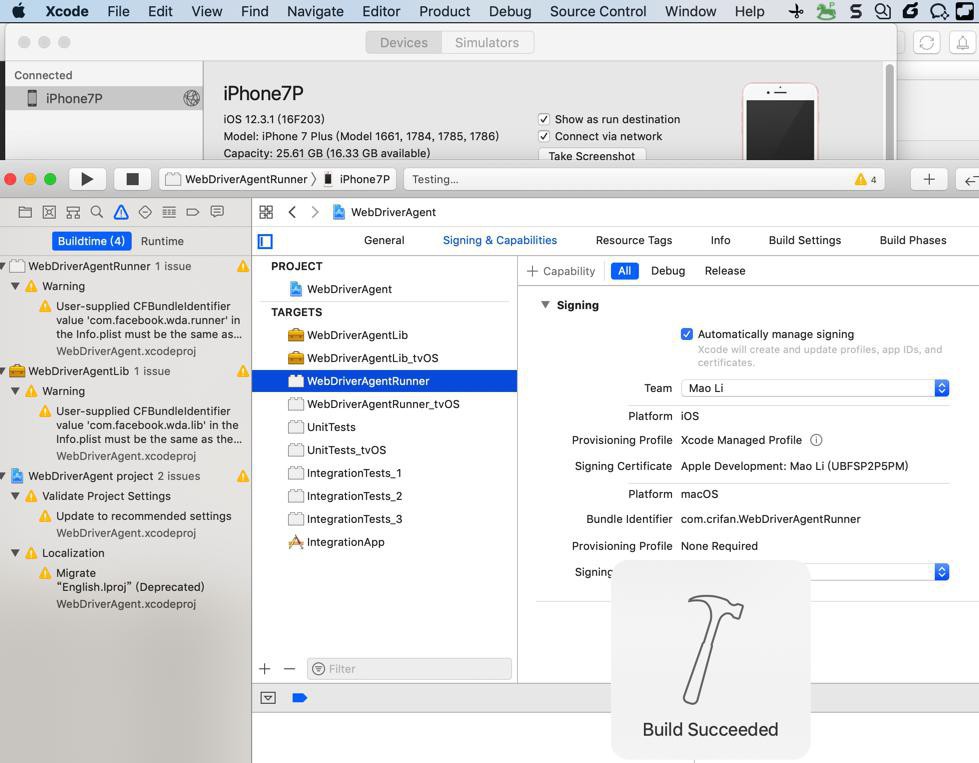Open the Apple menu
979x763 pixels.
[x=19, y=11]
